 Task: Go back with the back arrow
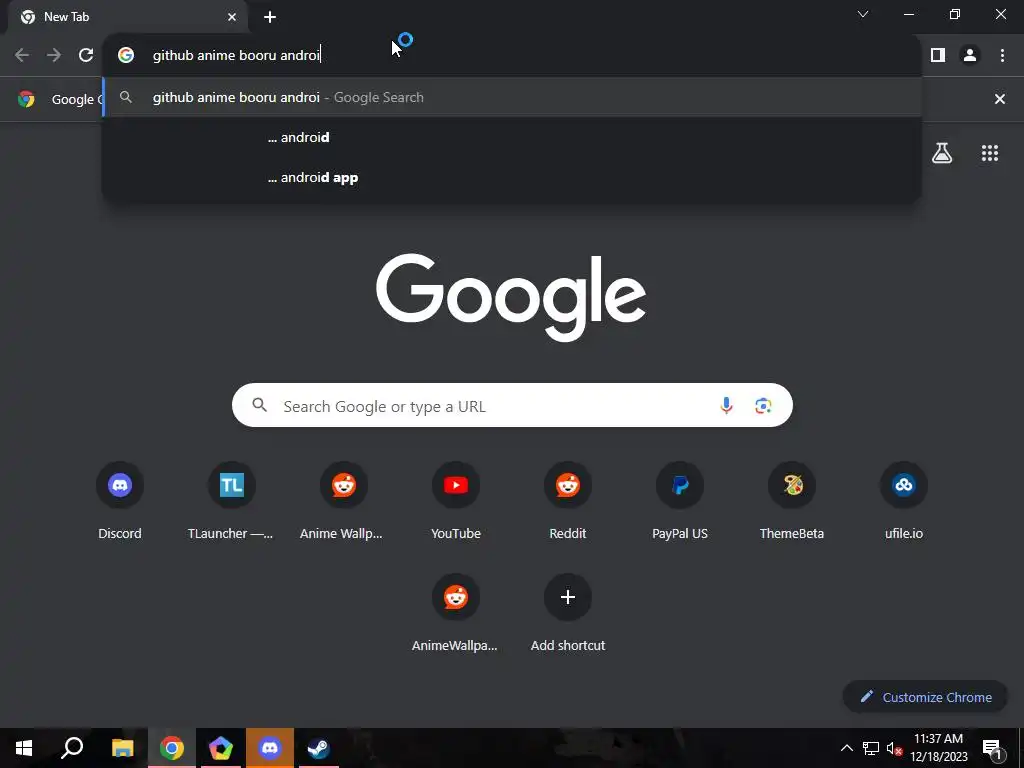(x=22, y=56)
